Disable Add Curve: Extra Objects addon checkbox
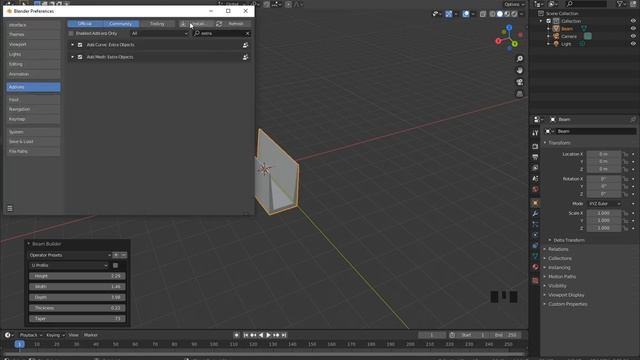The width and height of the screenshot is (640, 360). [80, 45]
